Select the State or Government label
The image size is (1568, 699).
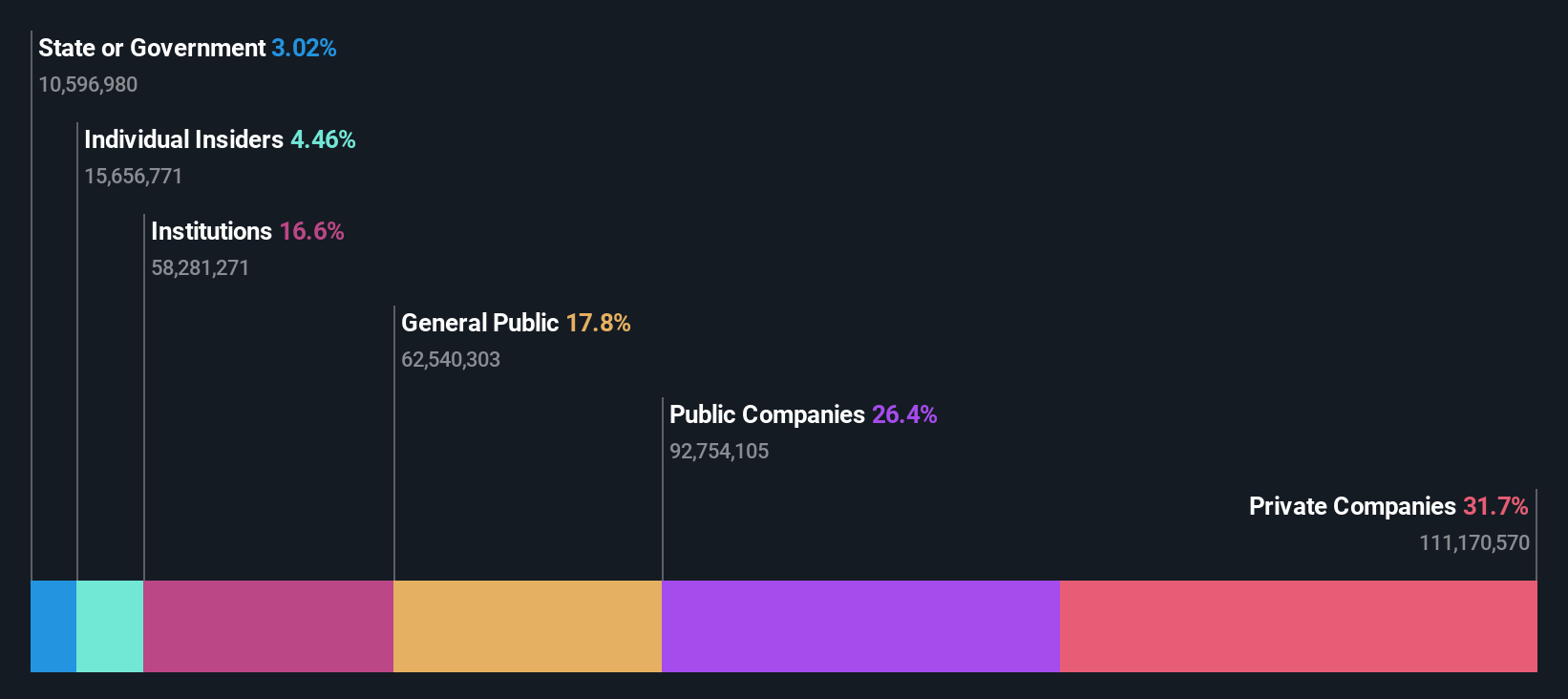(152, 48)
